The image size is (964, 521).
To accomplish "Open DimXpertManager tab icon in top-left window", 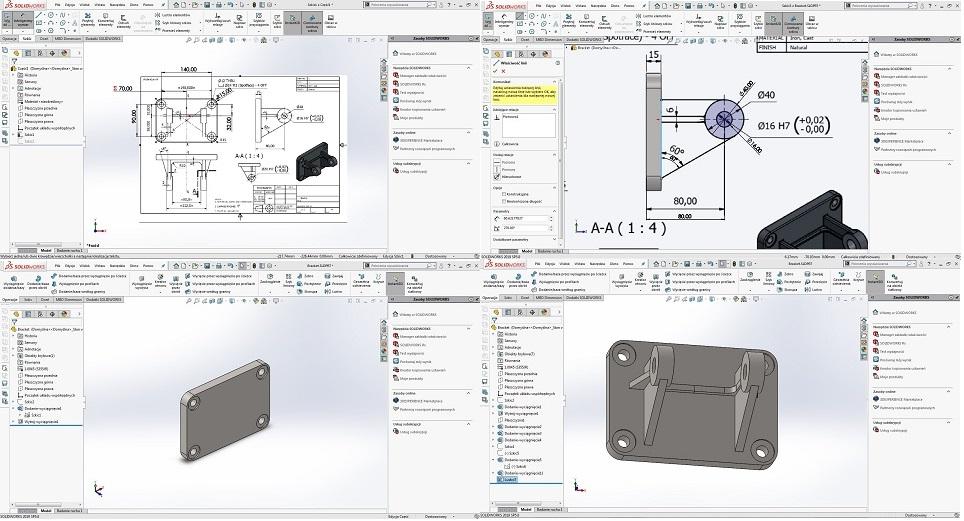I will (52, 53).
